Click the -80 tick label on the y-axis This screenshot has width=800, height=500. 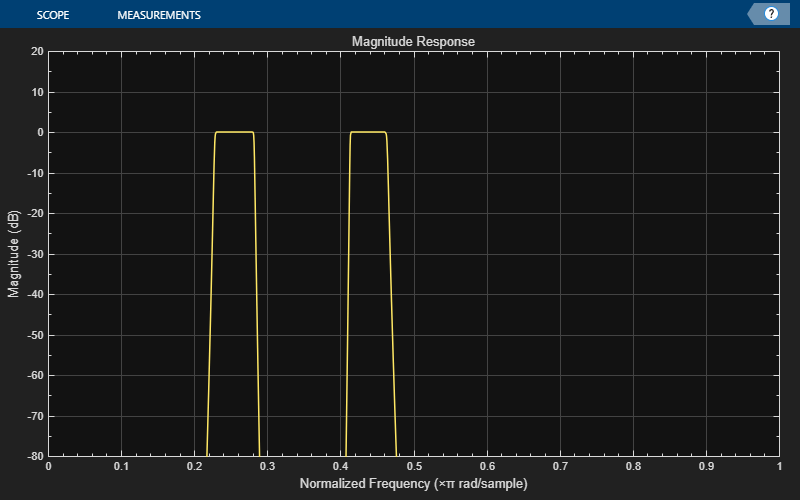[33, 456]
